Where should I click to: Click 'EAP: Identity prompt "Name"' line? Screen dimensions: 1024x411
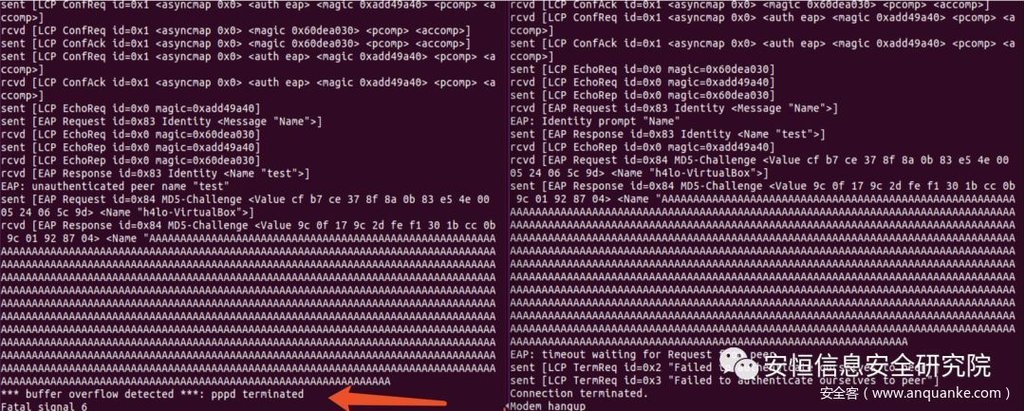(x=595, y=122)
